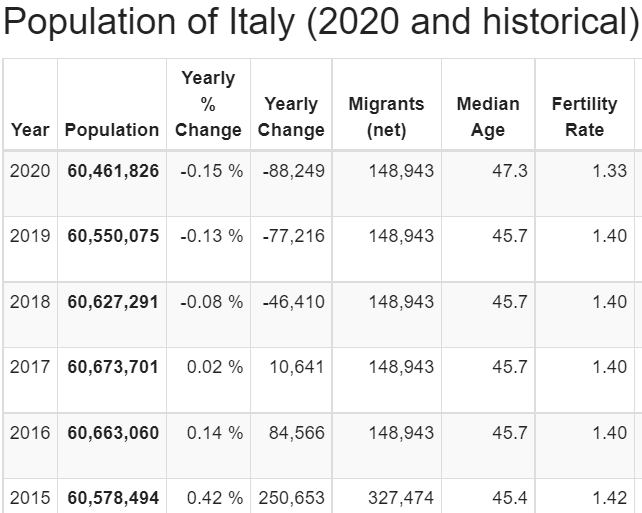Click the page title Population of Italy
This screenshot has height=513, width=642.
click(x=320, y=24)
